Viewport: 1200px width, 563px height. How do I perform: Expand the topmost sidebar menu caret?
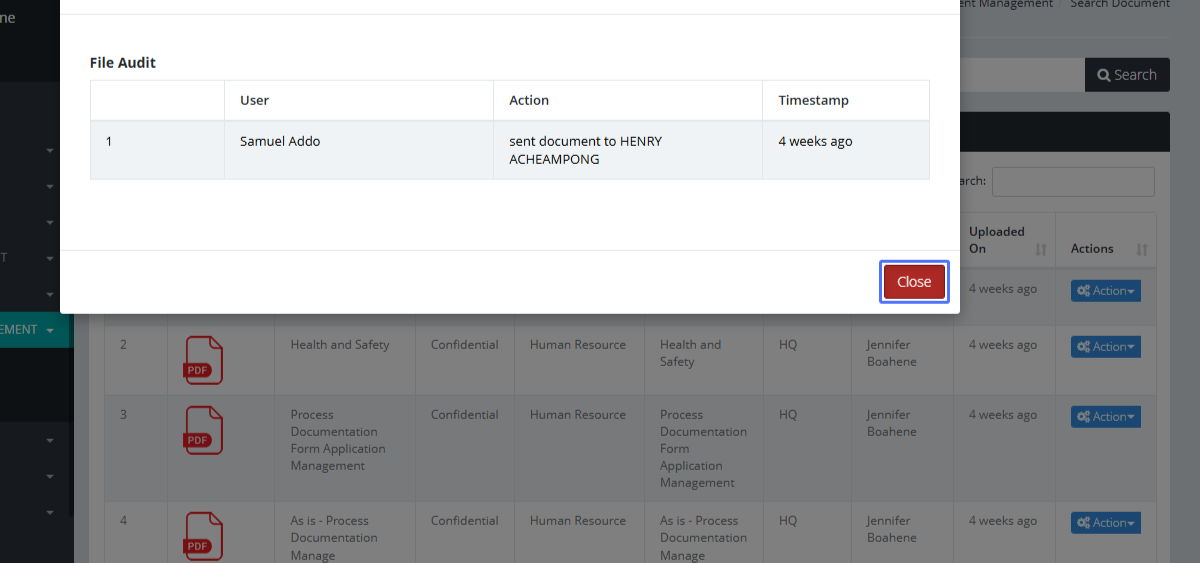point(50,151)
